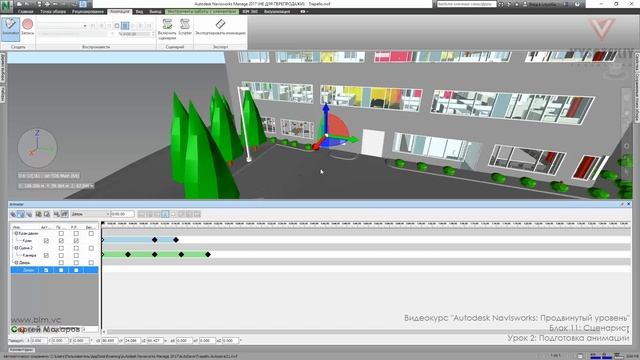
Task: Click Animator rewind to start button
Action: (x=141, y=214)
